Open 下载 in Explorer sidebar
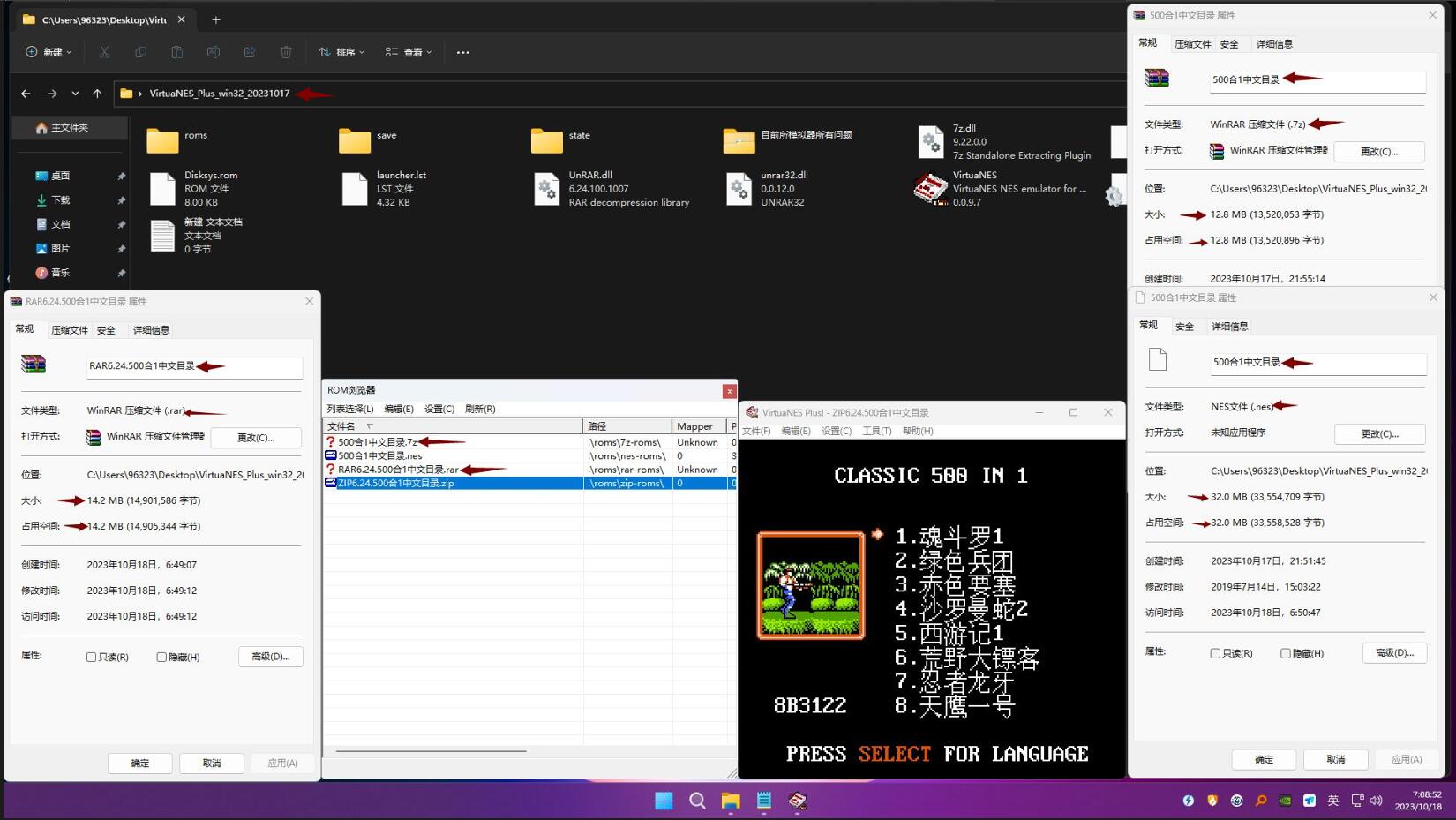This screenshot has height=820, width=1456. [60, 200]
